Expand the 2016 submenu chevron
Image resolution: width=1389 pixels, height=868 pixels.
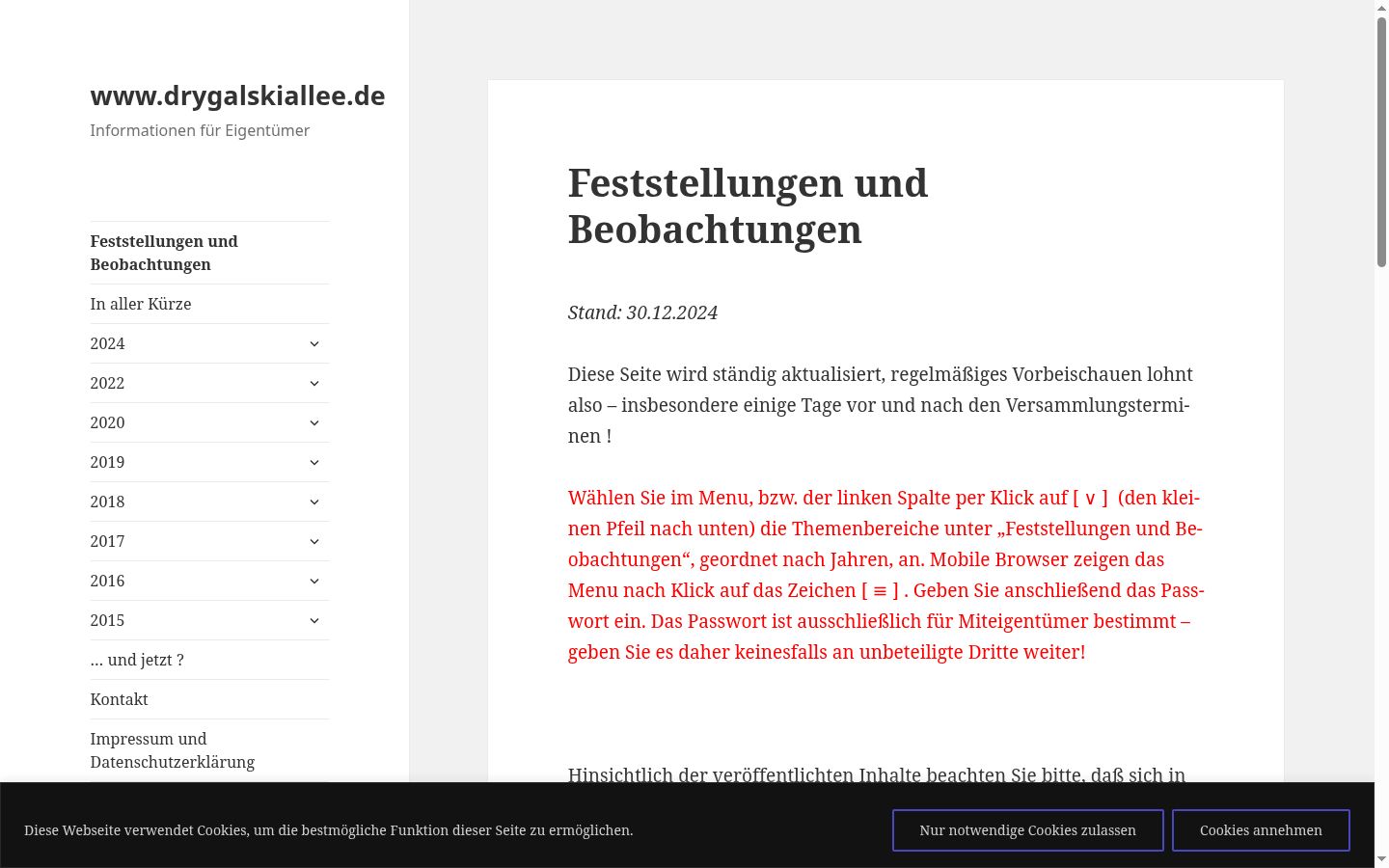[x=314, y=581]
